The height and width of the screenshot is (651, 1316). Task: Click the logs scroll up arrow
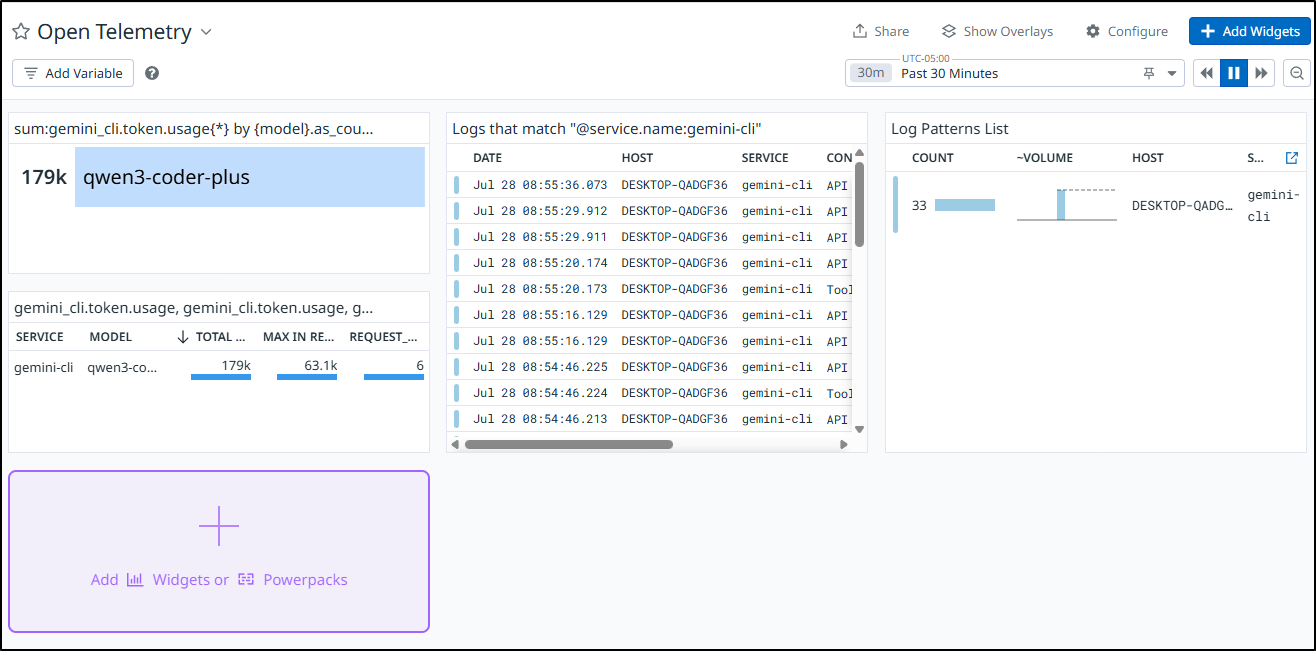pyautogui.click(x=859, y=153)
